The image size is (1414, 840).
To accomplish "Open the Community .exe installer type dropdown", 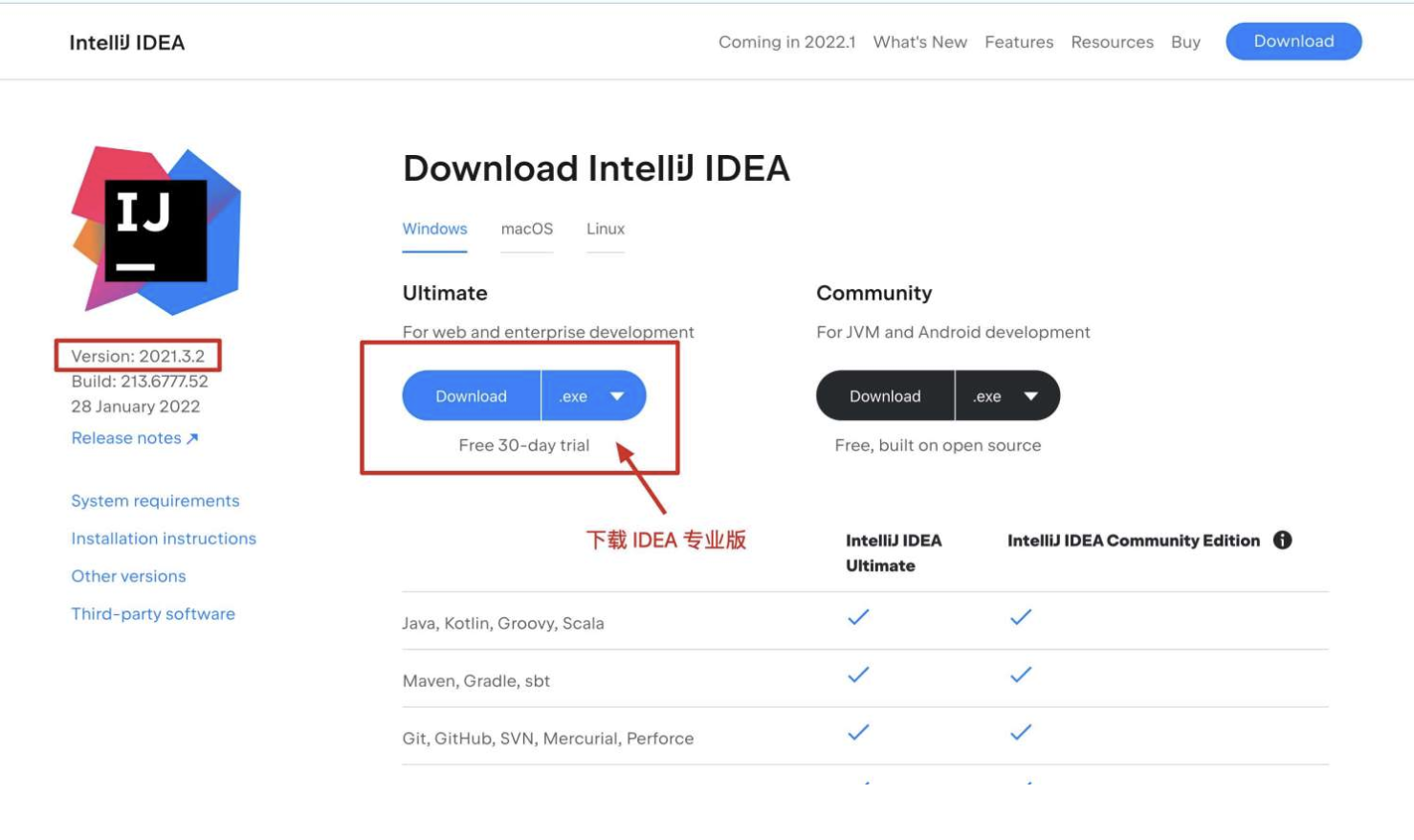I will (x=1007, y=396).
